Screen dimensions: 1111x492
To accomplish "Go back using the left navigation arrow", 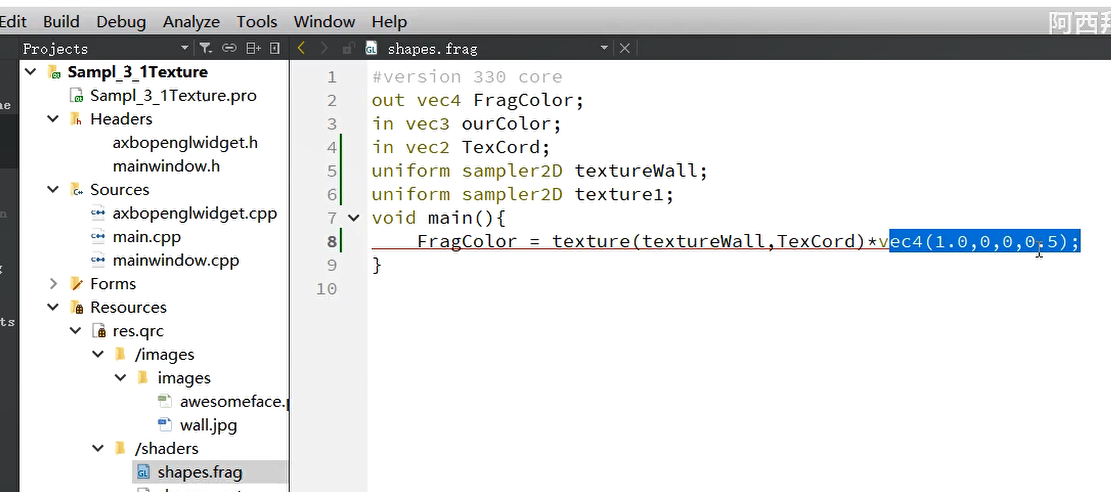I will [x=302, y=48].
